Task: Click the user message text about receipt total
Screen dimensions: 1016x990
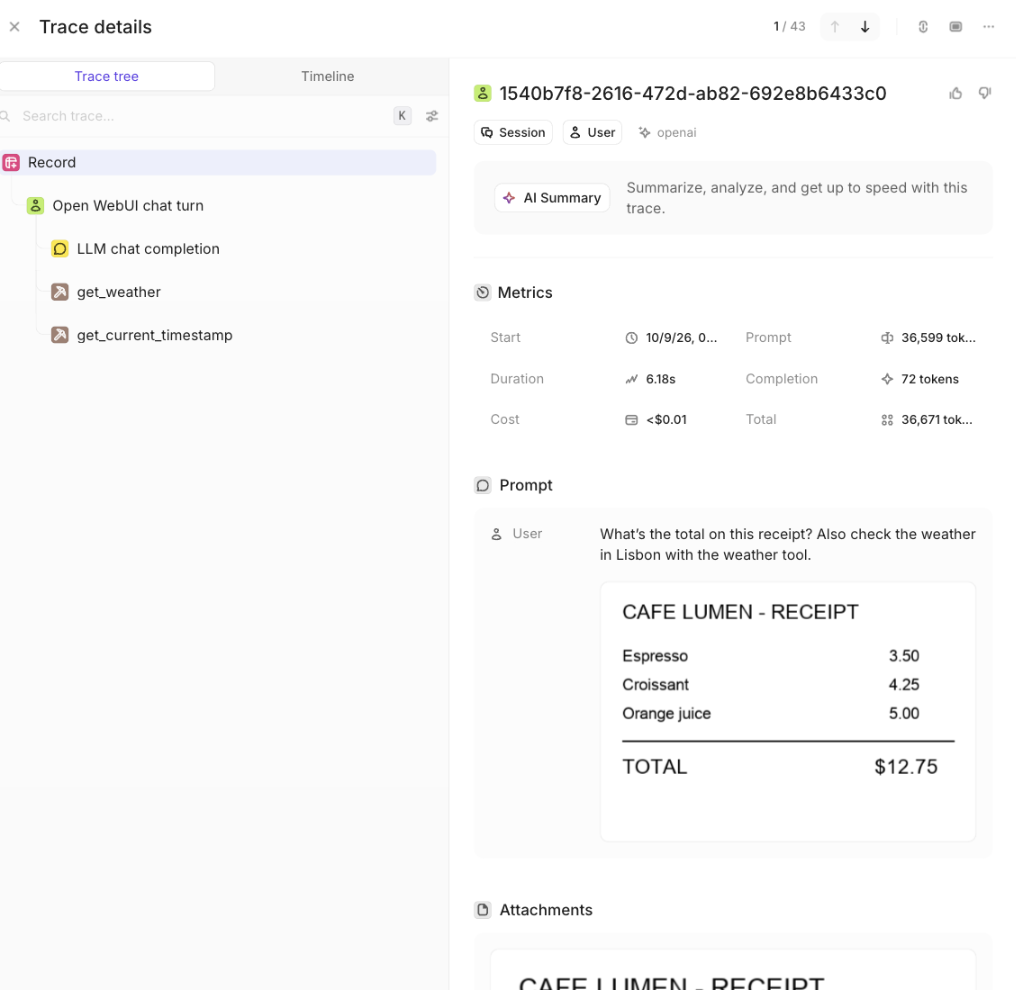Action: coord(787,544)
